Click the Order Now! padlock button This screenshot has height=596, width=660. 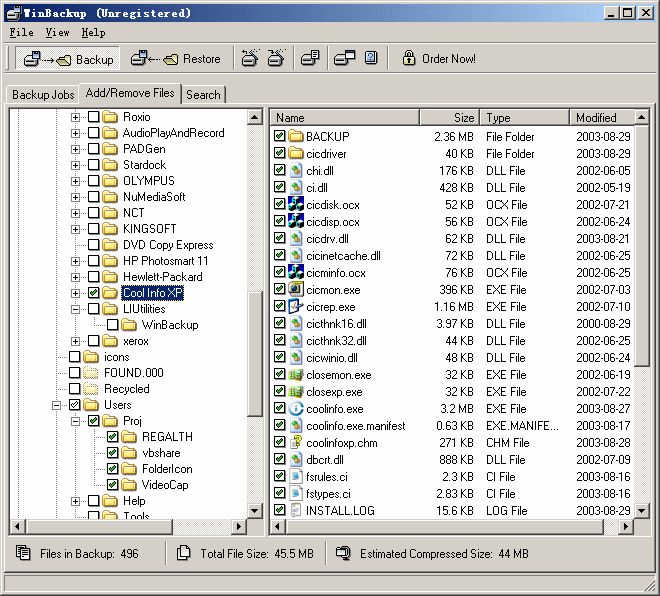[x=439, y=59]
